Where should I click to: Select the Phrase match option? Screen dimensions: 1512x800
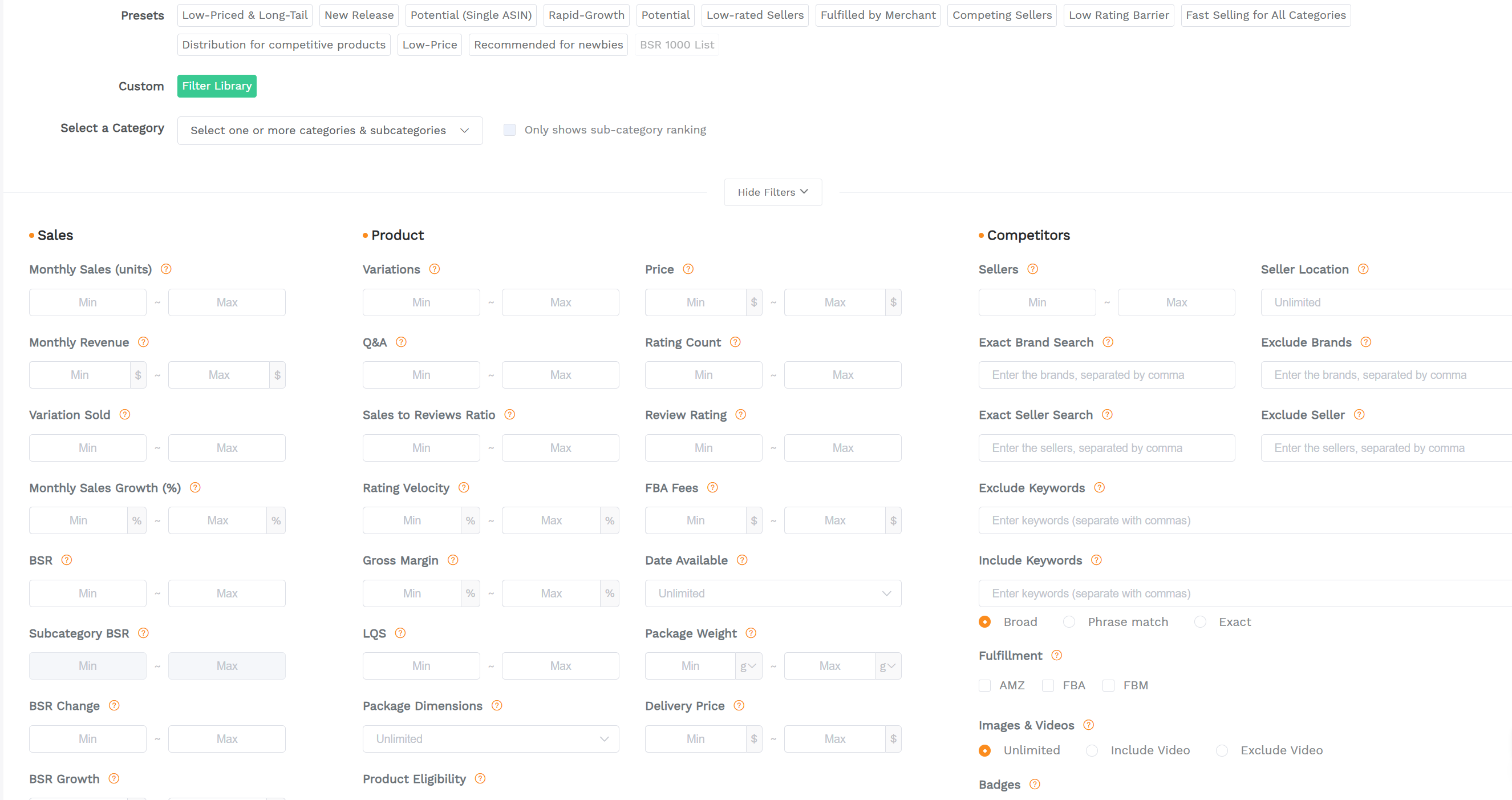1068,621
